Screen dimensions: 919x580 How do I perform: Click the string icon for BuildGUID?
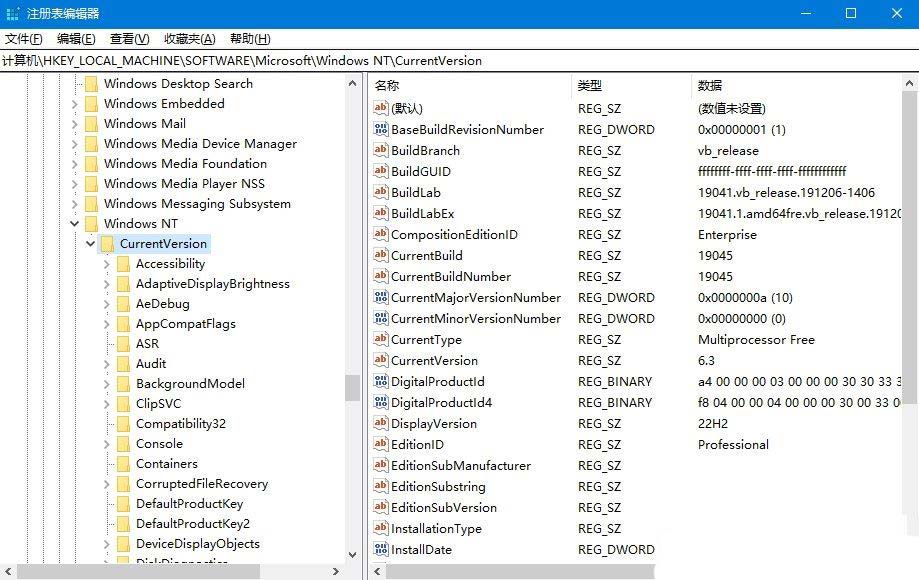(380, 171)
